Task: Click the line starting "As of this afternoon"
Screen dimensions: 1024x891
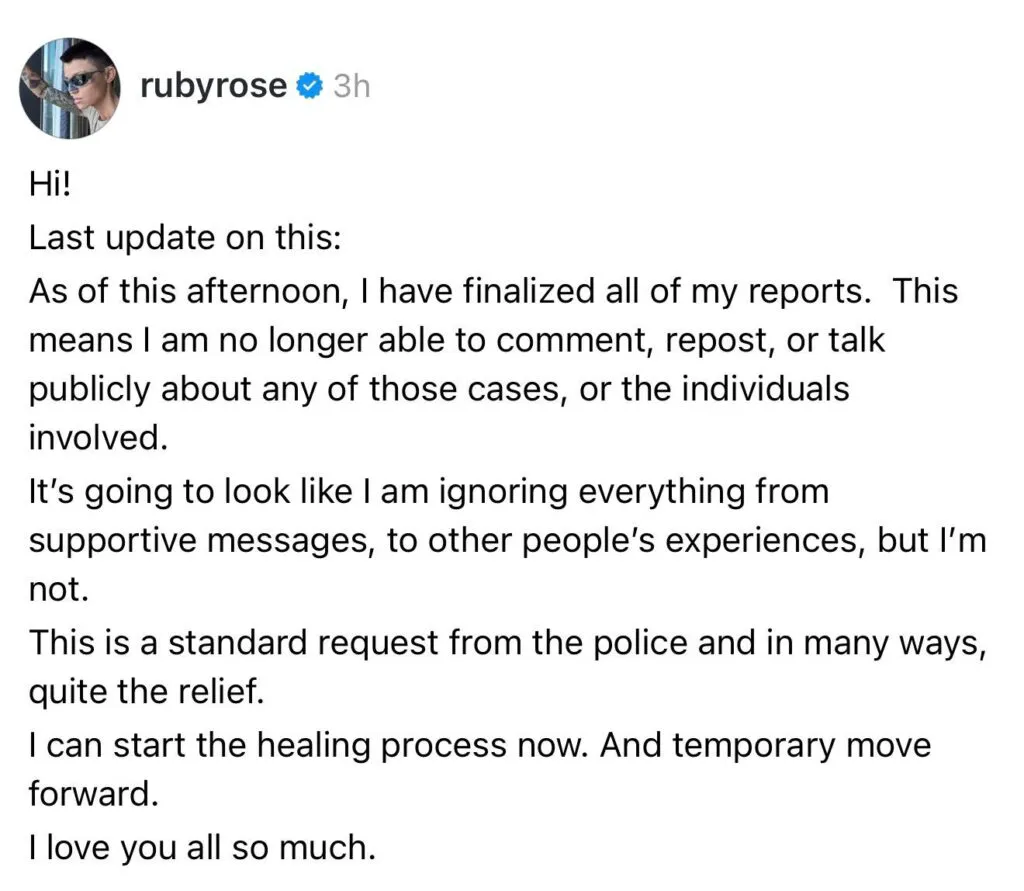Action: 493,292
